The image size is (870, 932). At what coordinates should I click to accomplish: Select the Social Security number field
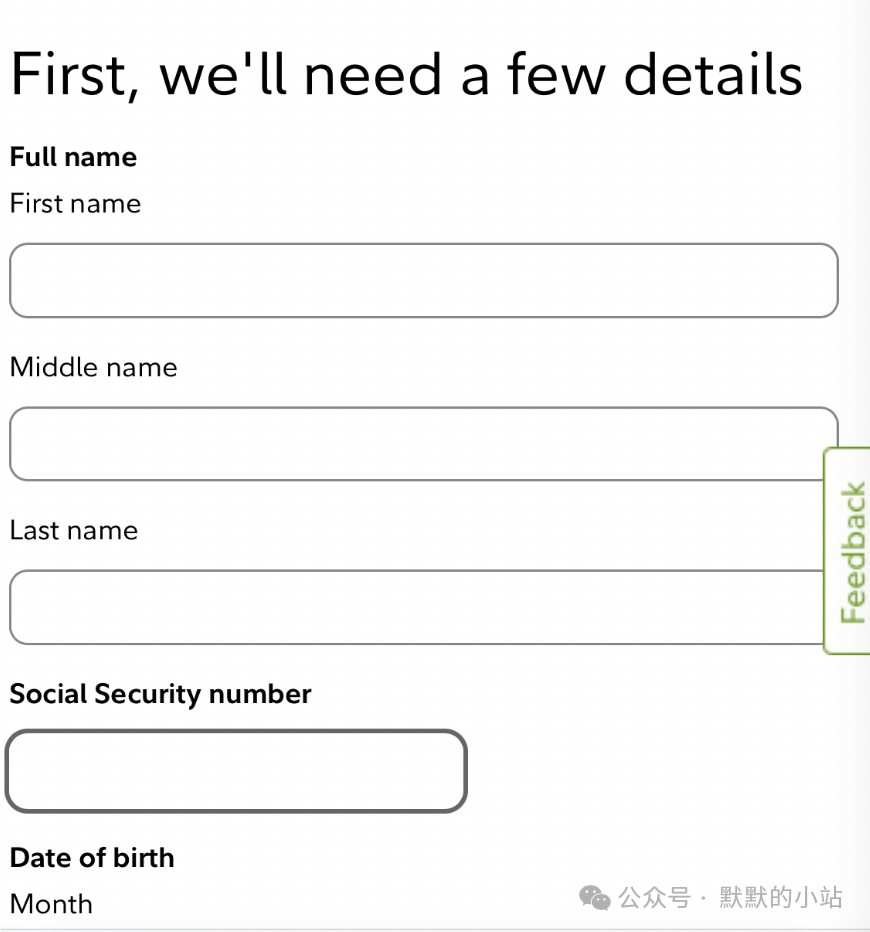[237, 771]
